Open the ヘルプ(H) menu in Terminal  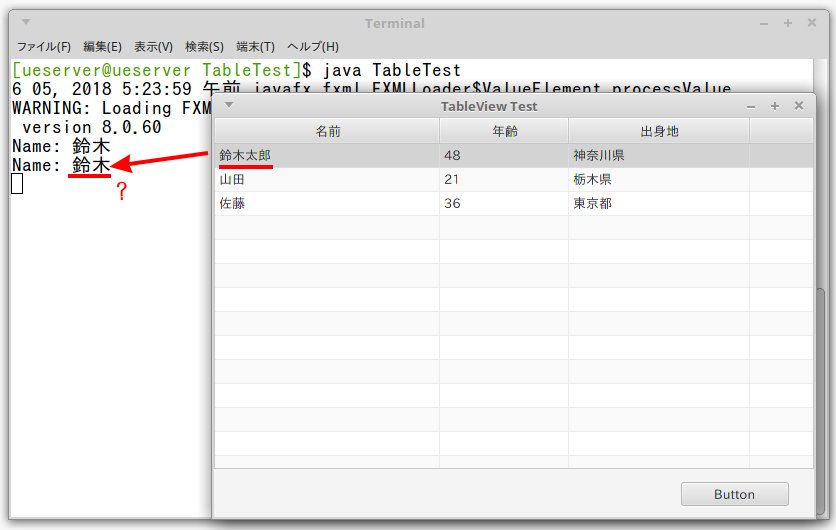[313, 47]
